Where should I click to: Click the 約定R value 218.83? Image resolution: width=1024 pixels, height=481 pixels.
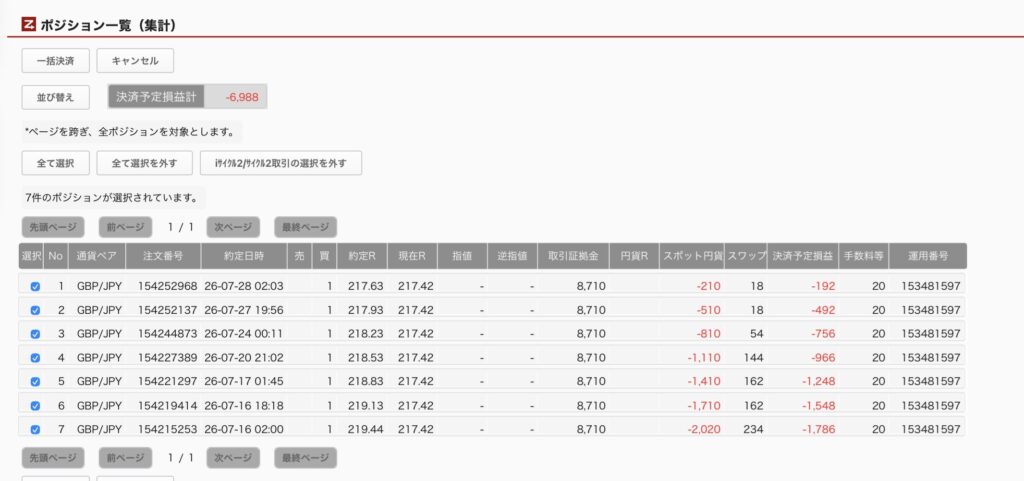click(x=366, y=382)
